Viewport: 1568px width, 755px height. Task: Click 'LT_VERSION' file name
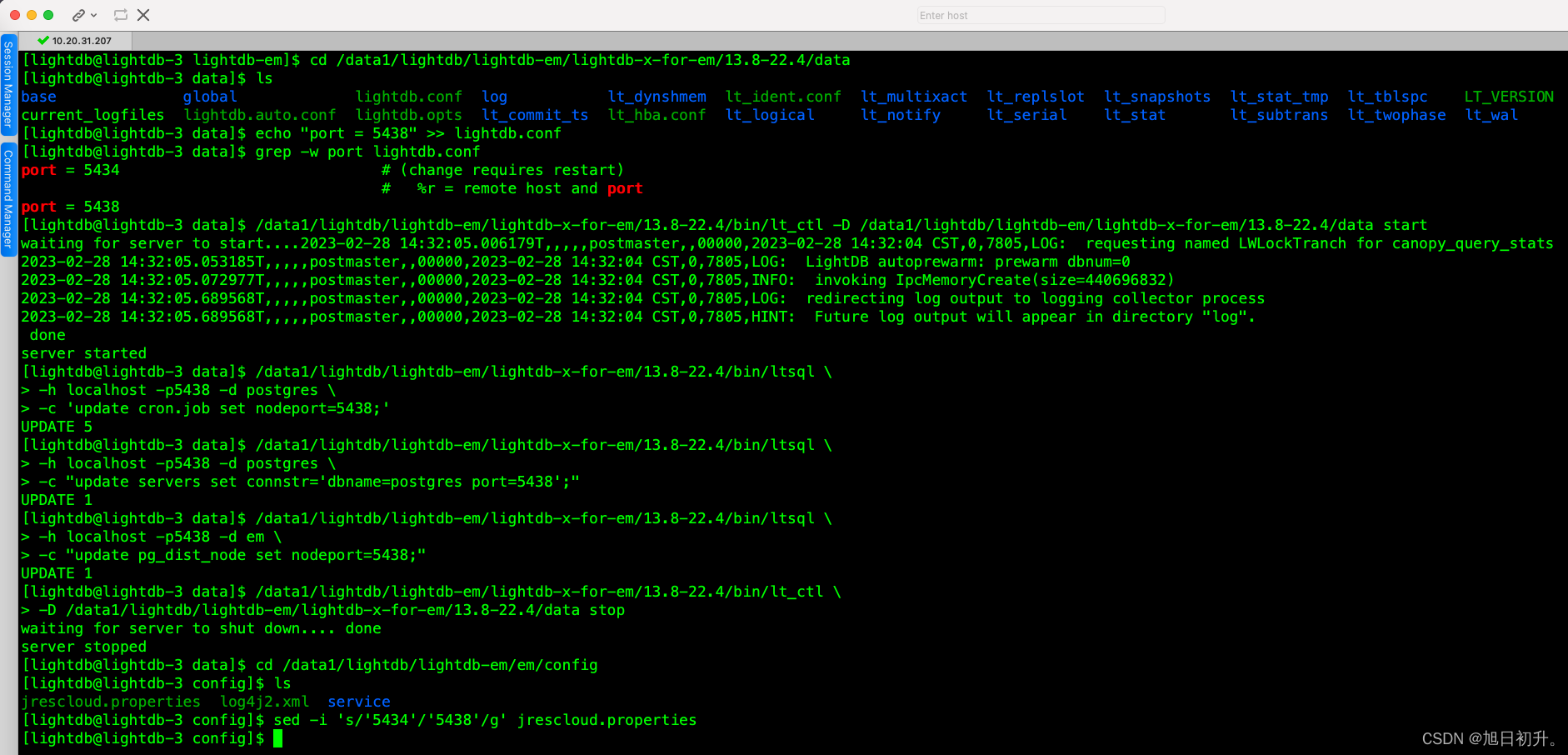(1509, 97)
